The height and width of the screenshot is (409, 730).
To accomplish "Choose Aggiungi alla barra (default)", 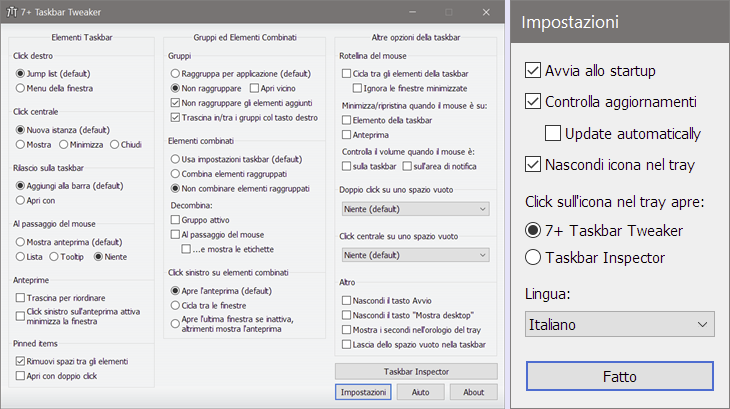I will [20, 186].
